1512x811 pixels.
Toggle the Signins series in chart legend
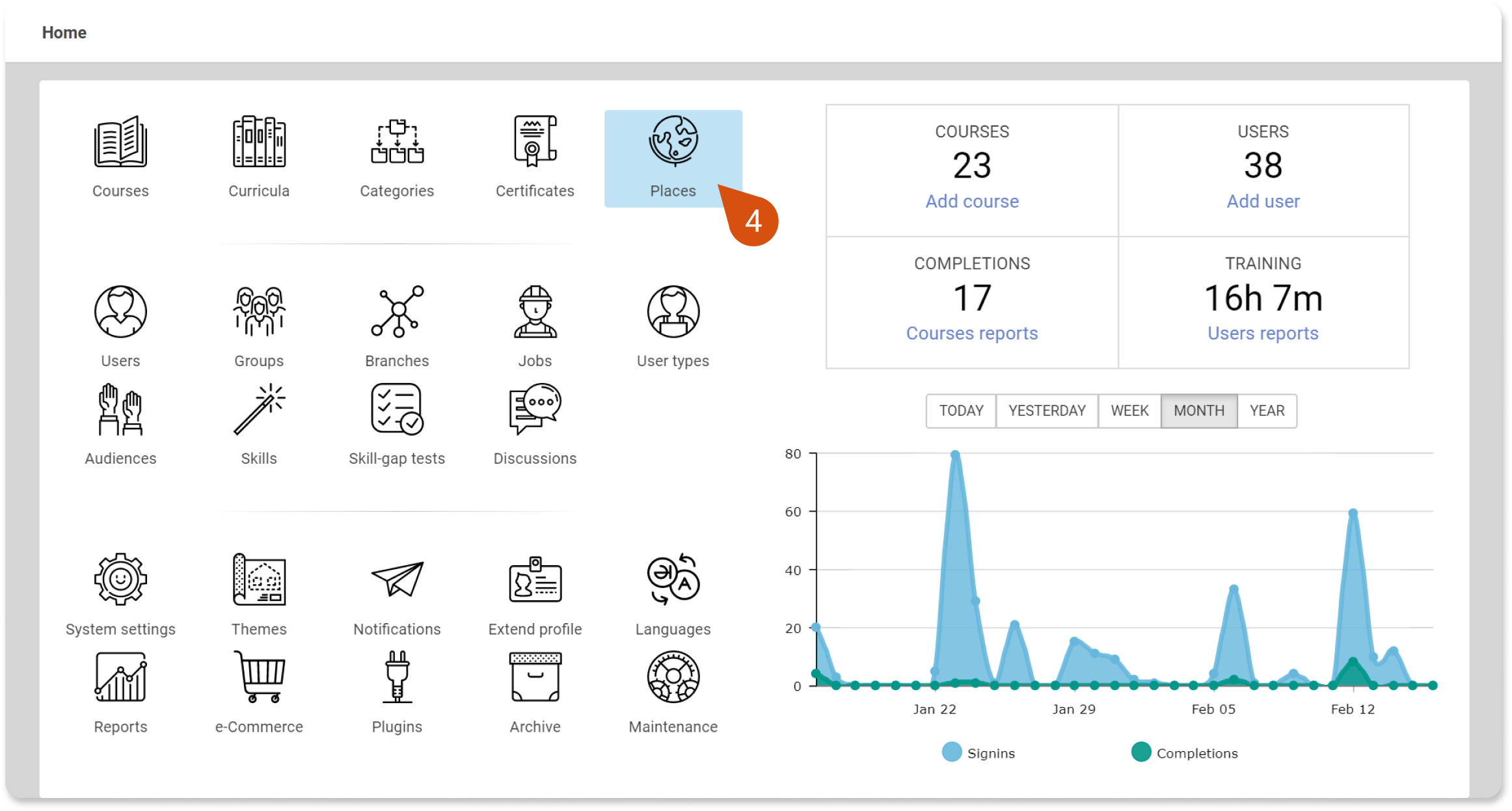click(979, 752)
